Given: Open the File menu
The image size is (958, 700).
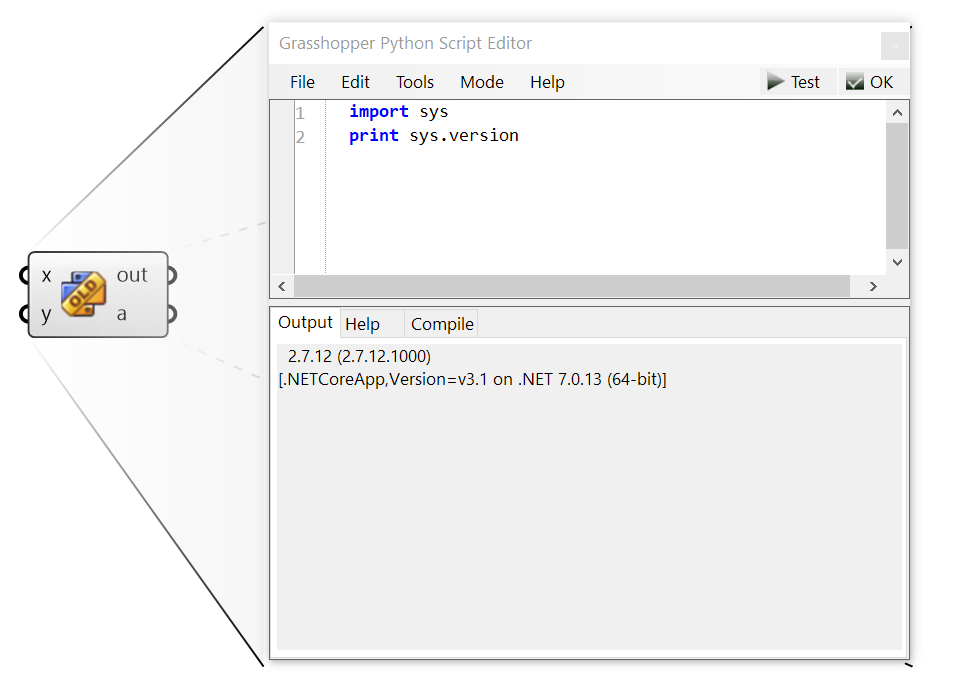Looking at the screenshot, I should point(302,82).
